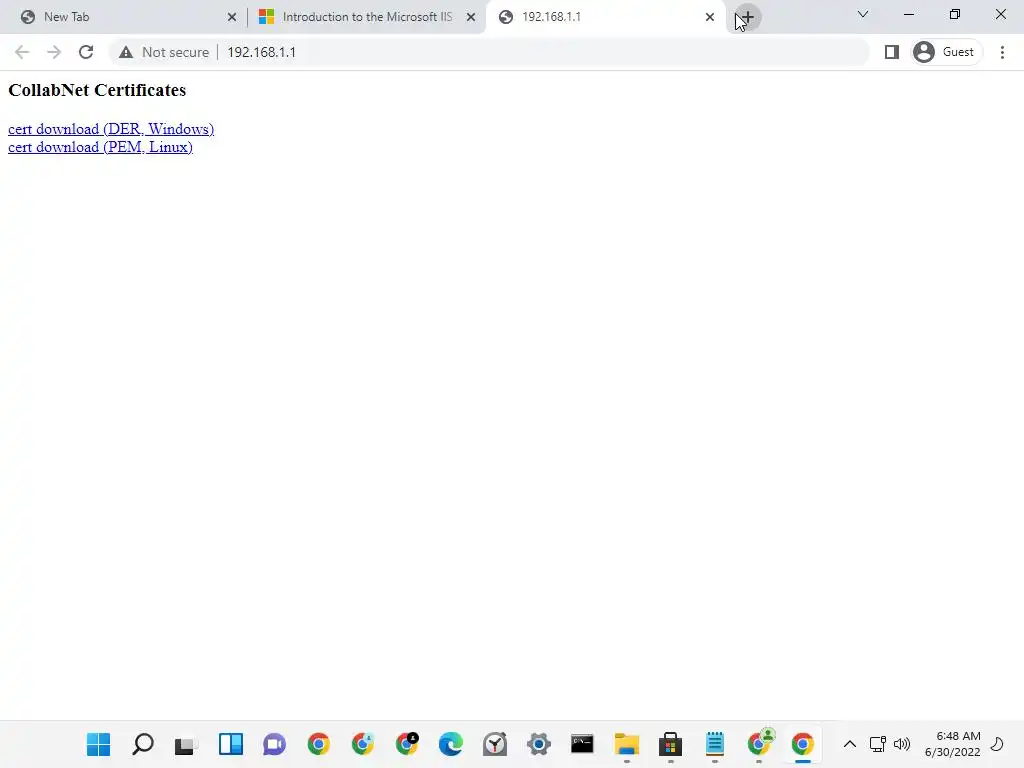Click the network status tray icon
Viewport: 1024px width, 768px height.
click(878, 744)
